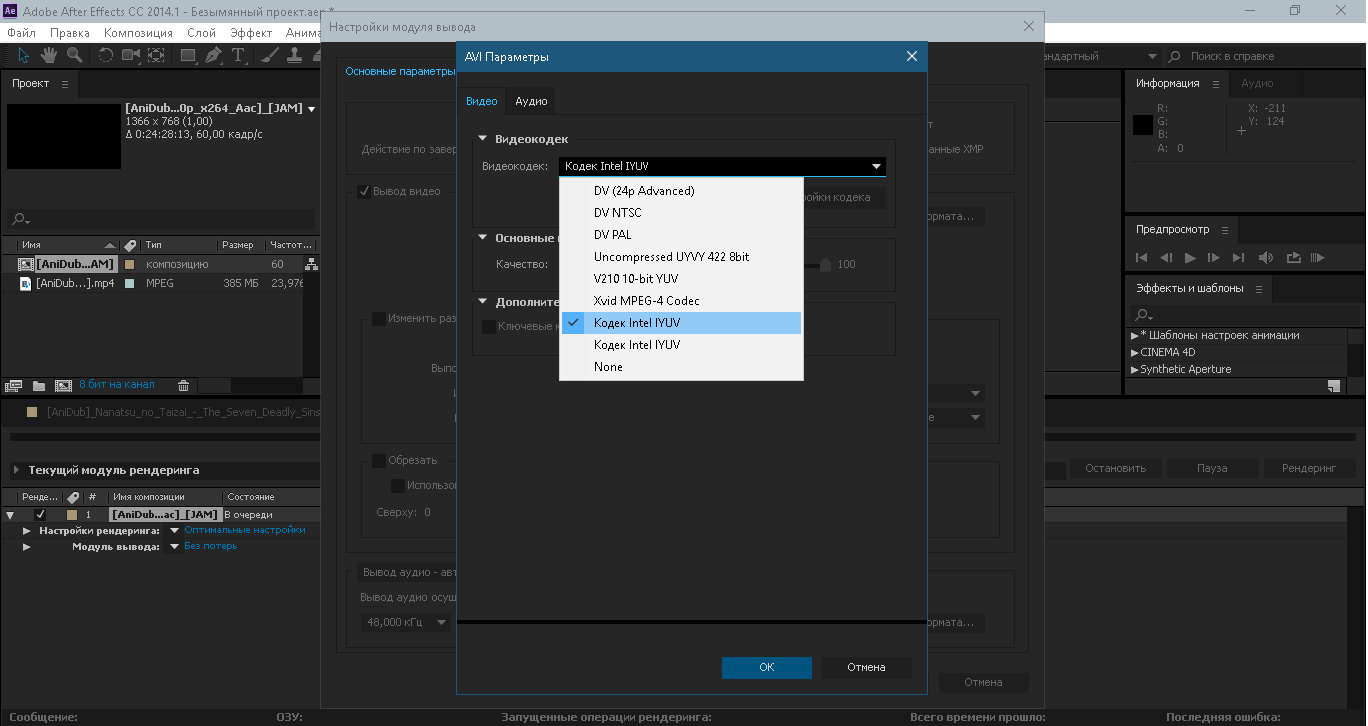Play preview with the Play button

(x=1190, y=258)
